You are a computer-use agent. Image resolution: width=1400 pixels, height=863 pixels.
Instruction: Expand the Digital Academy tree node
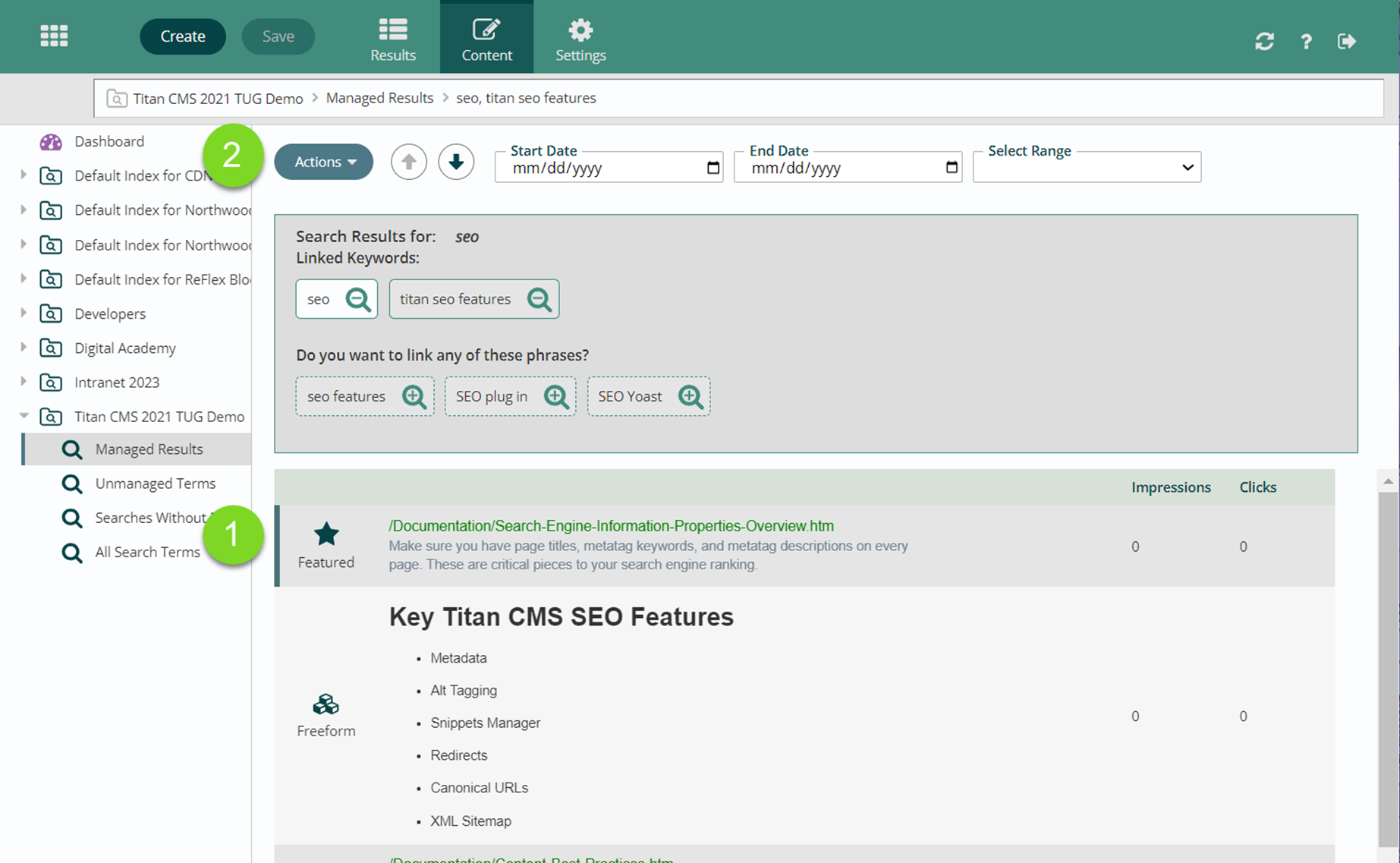[23, 347]
